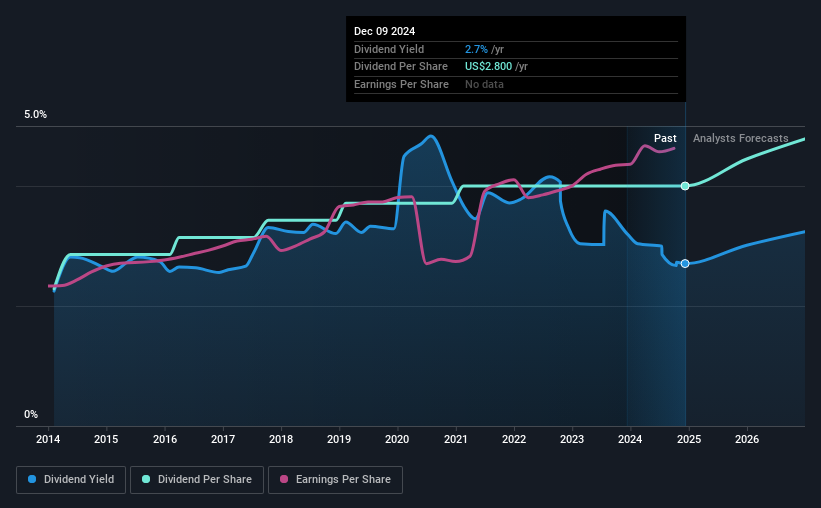Click the 2020 x-axis label
This screenshot has height=508, width=821.
[397, 439]
